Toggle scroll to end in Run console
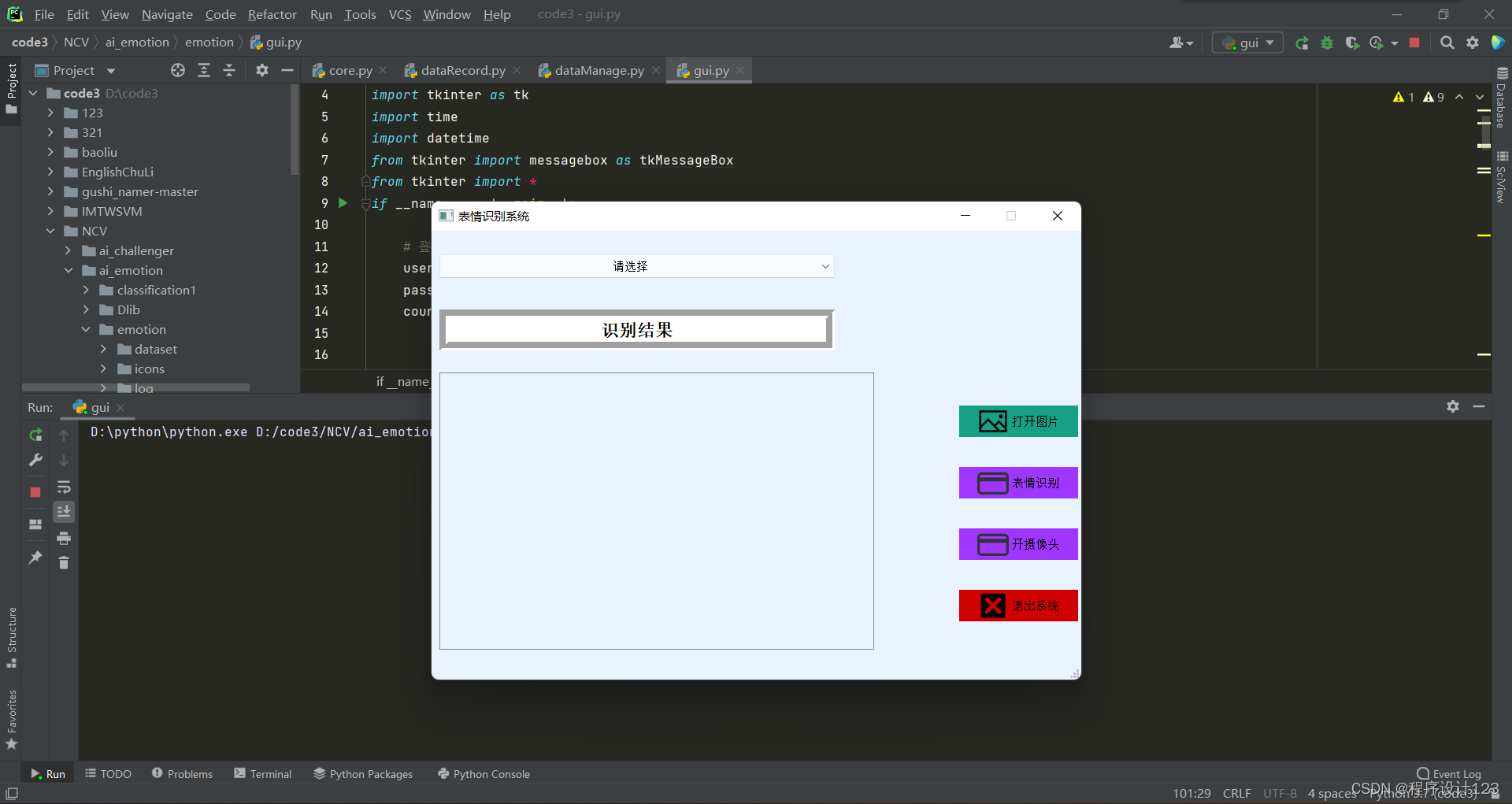The height and width of the screenshot is (804, 1512). (64, 512)
